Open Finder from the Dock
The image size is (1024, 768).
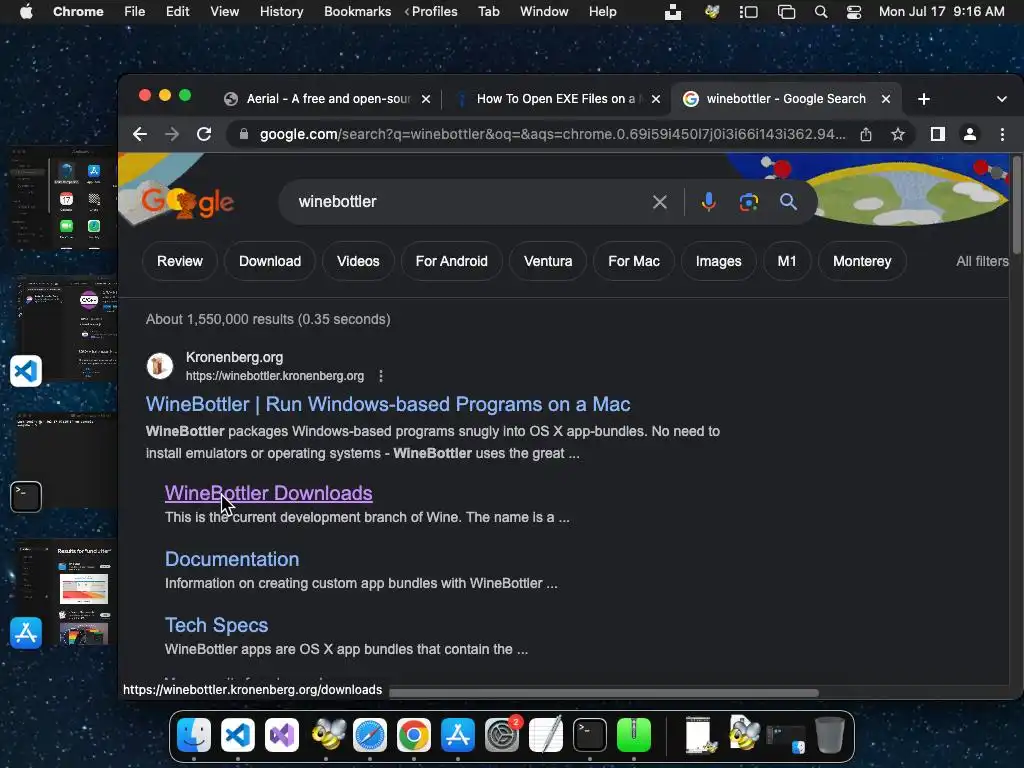pyautogui.click(x=194, y=735)
